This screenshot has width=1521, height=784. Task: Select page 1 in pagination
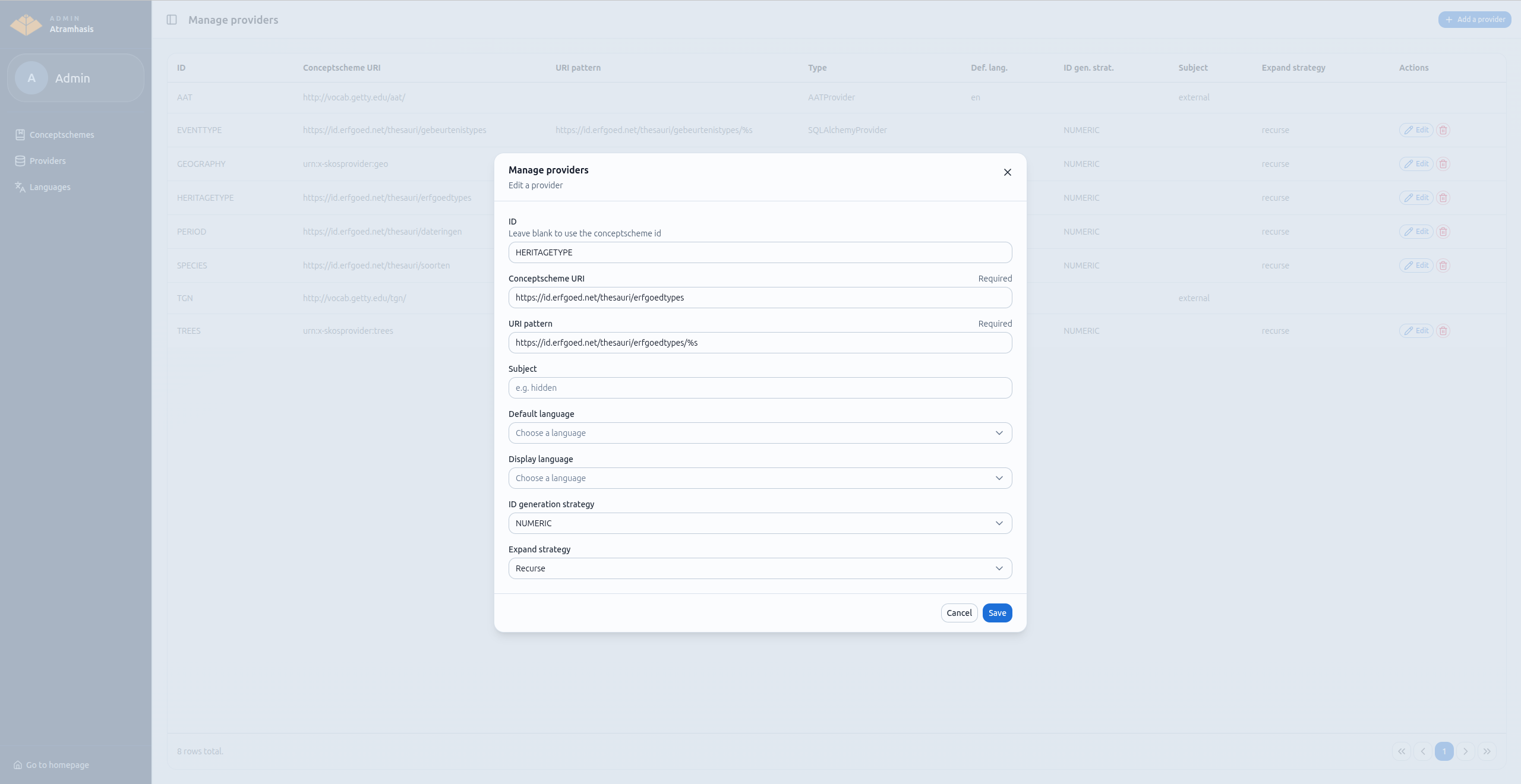1444,751
